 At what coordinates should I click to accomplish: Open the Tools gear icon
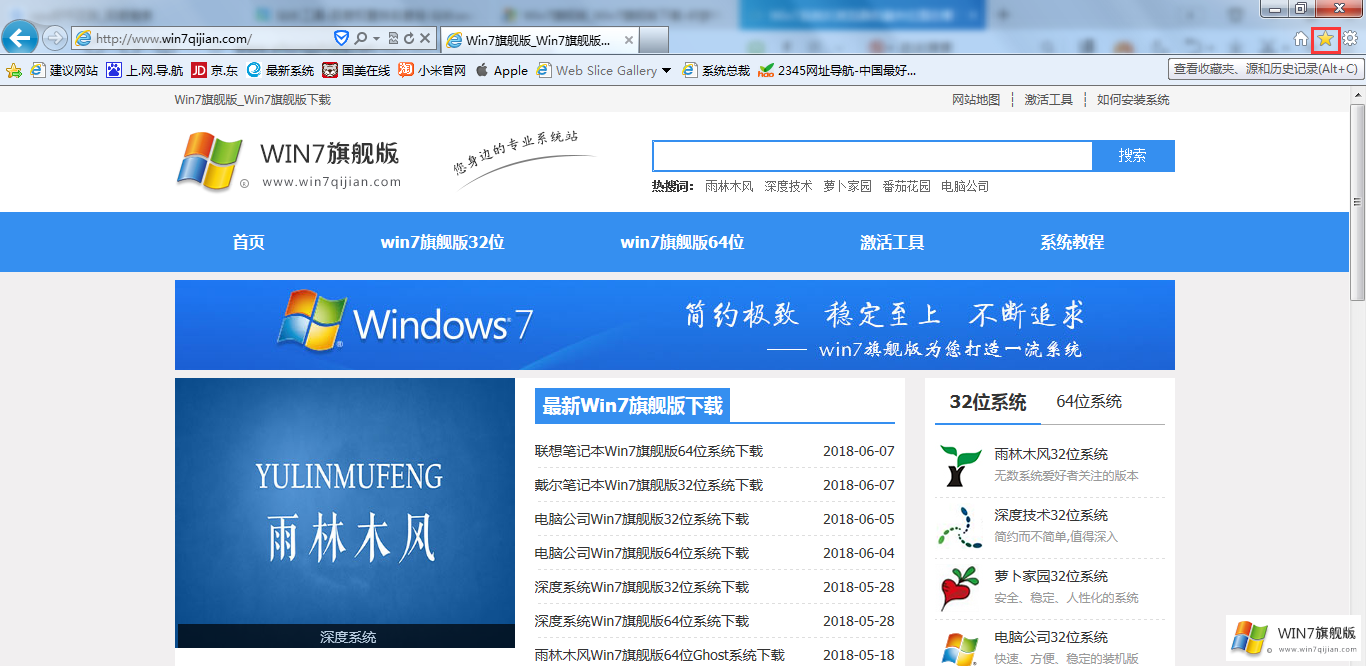coord(1350,39)
